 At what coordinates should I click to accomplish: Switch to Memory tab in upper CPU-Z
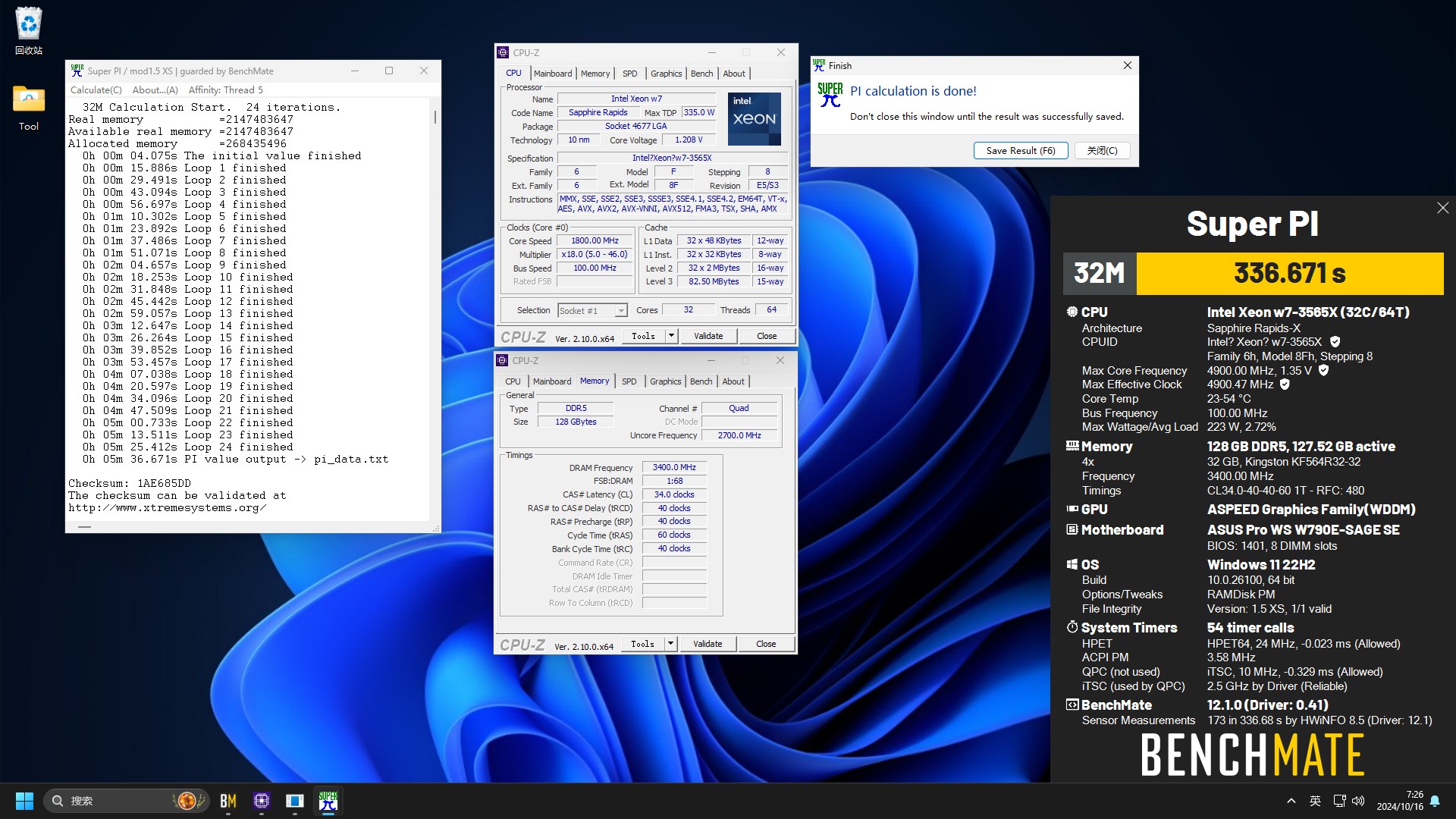coord(595,74)
